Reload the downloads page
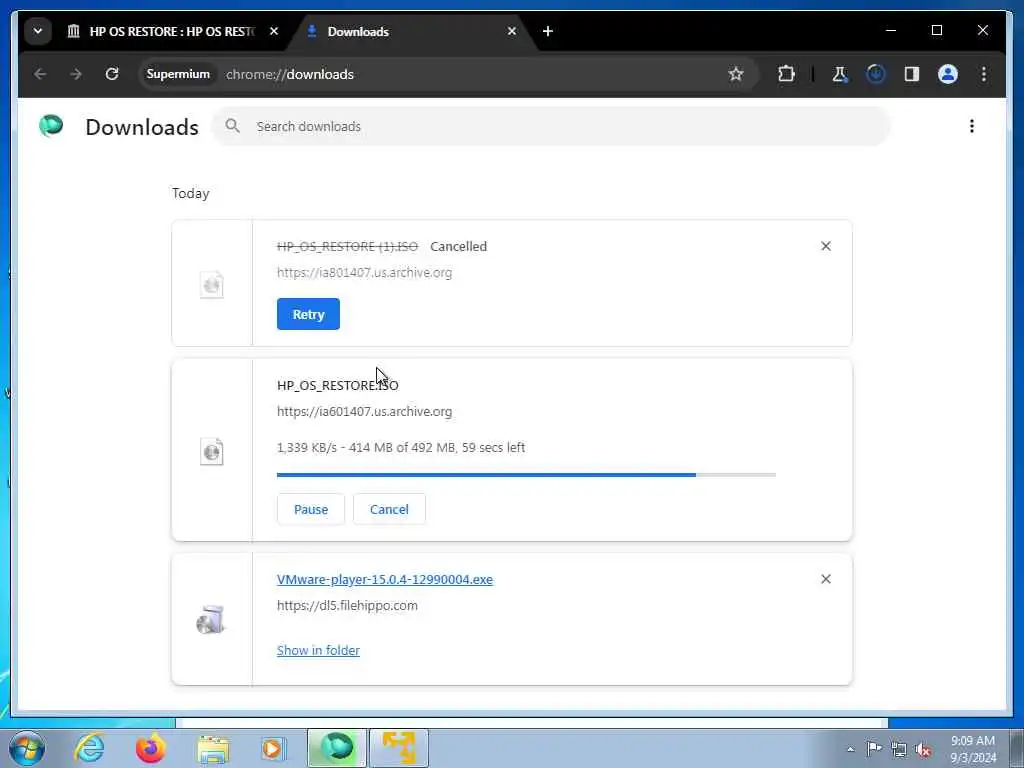 coord(112,74)
